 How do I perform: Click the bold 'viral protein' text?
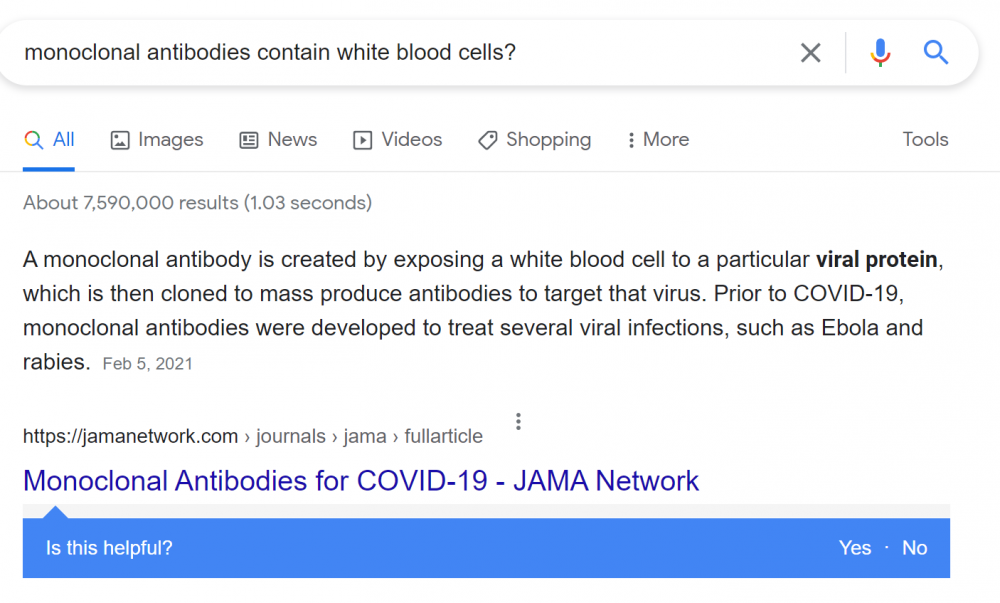876,260
